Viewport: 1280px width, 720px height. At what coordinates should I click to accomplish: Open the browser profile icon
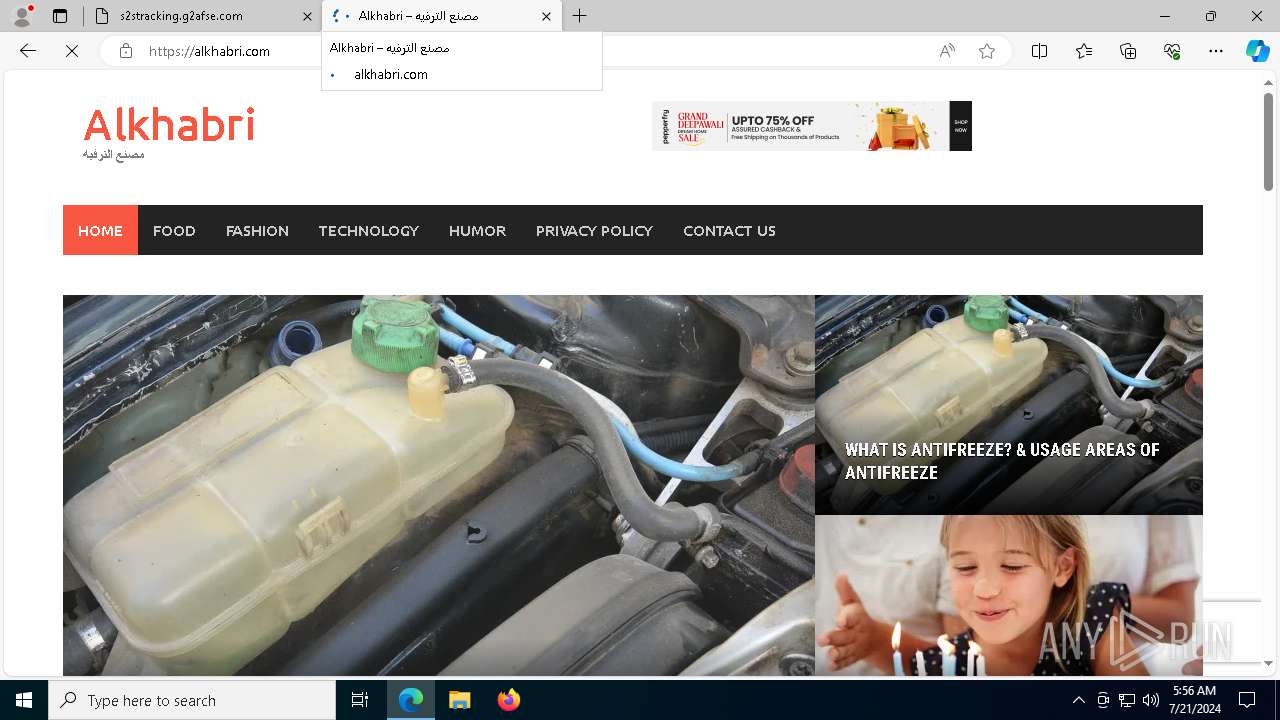pyautogui.click(x=22, y=16)
